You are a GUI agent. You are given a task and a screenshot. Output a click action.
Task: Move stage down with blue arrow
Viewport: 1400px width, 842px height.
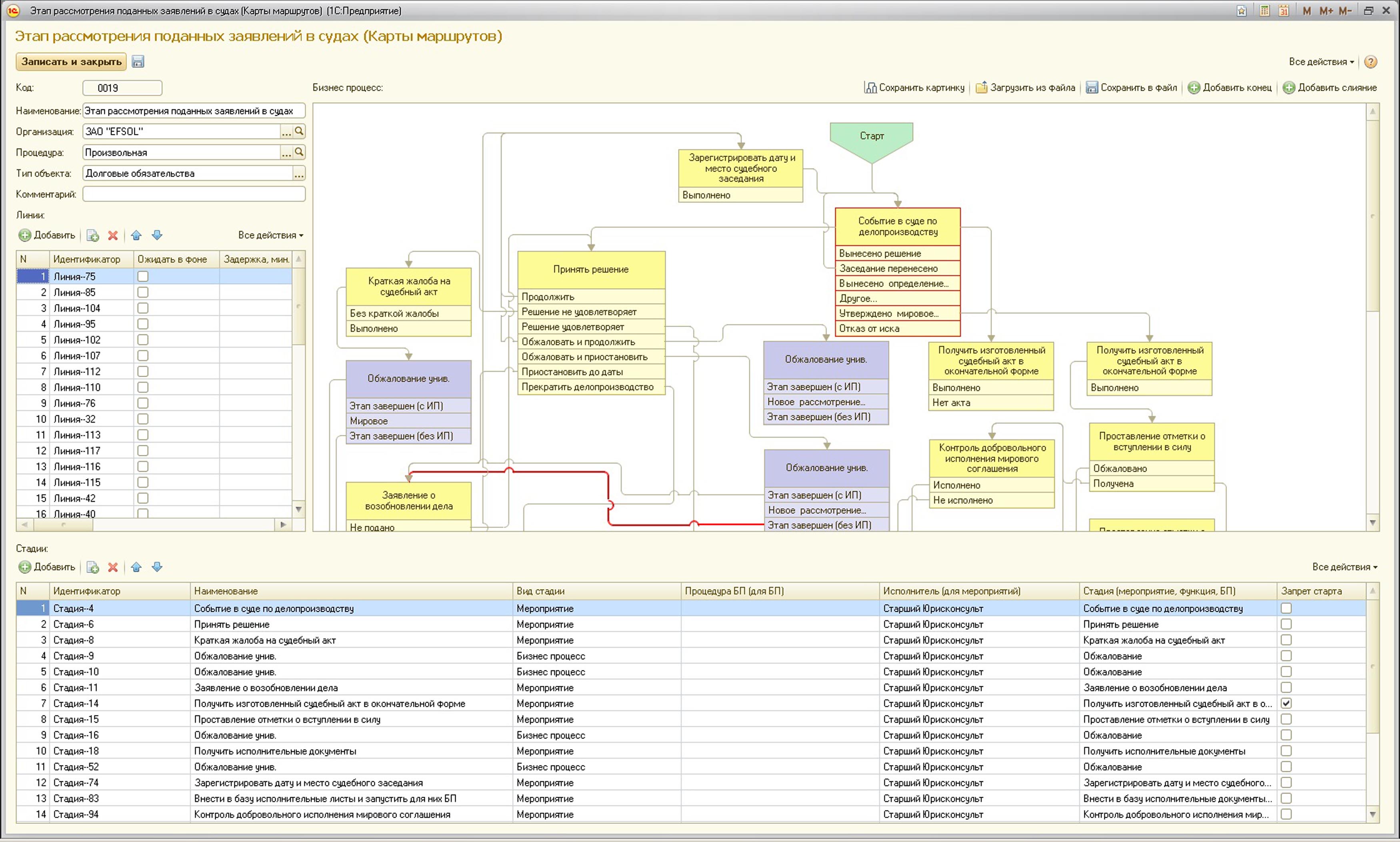coord(157,567)
